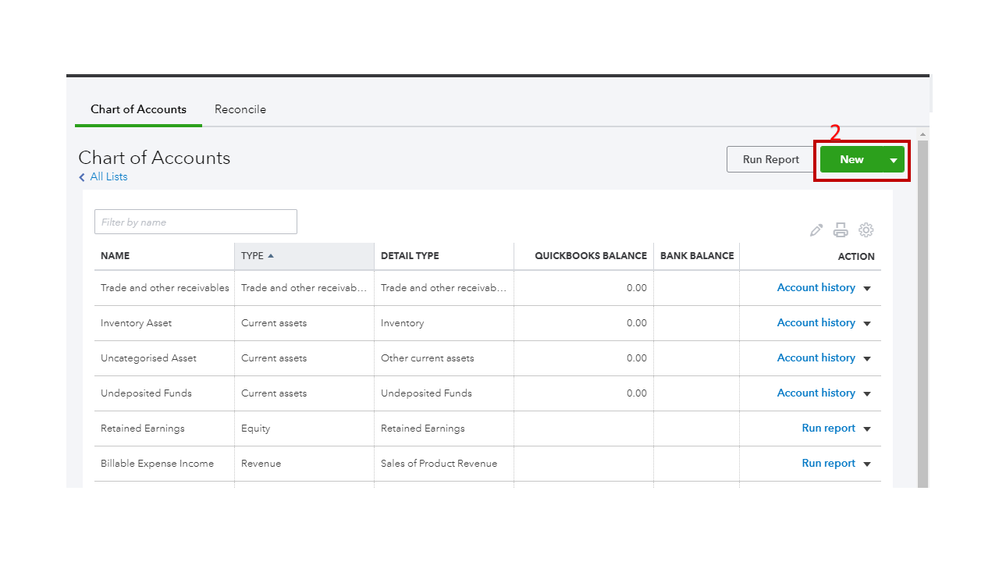
Task: Click the All Lists back chevron
Action: [x=82, y=178]
